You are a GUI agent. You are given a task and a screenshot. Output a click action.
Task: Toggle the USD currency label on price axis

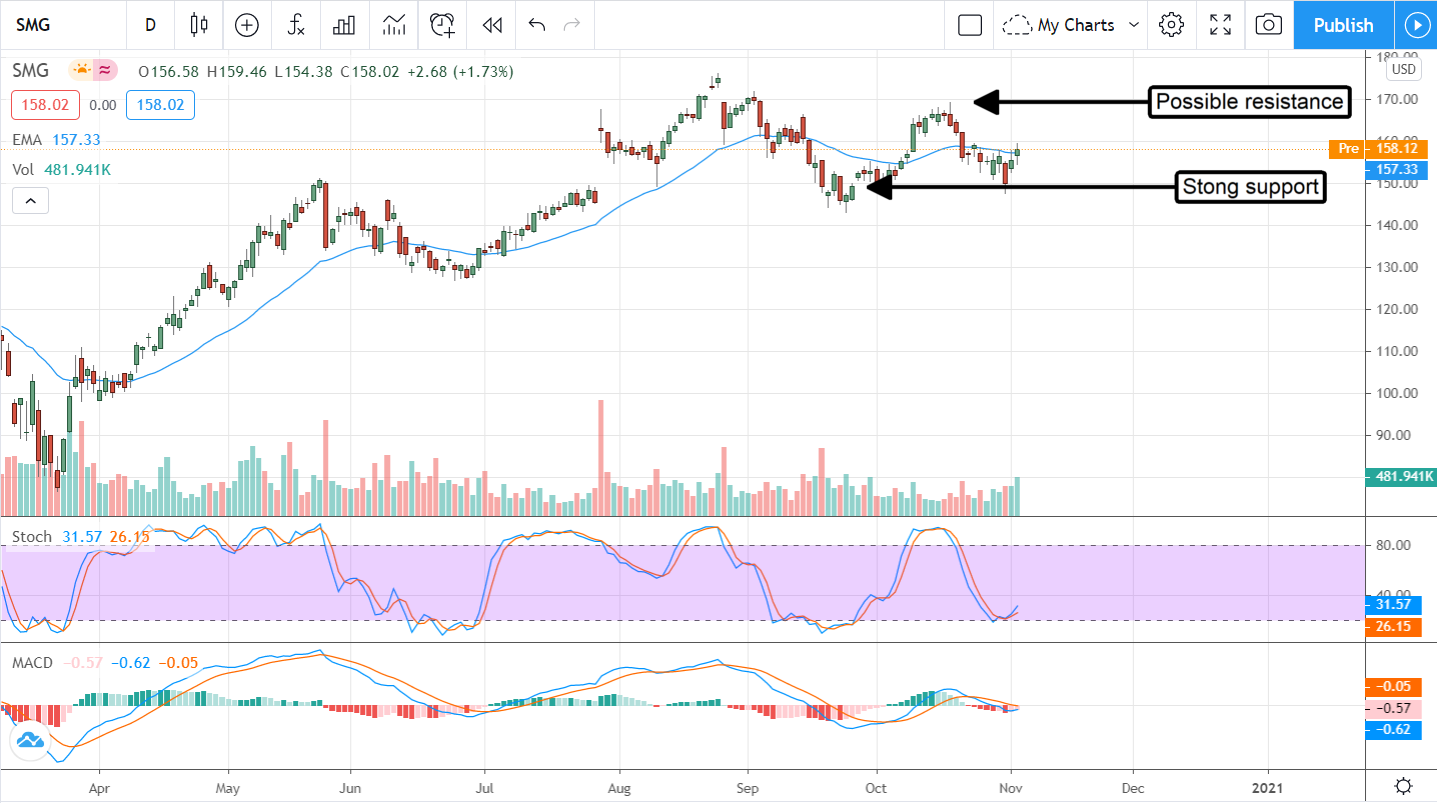1403,69
